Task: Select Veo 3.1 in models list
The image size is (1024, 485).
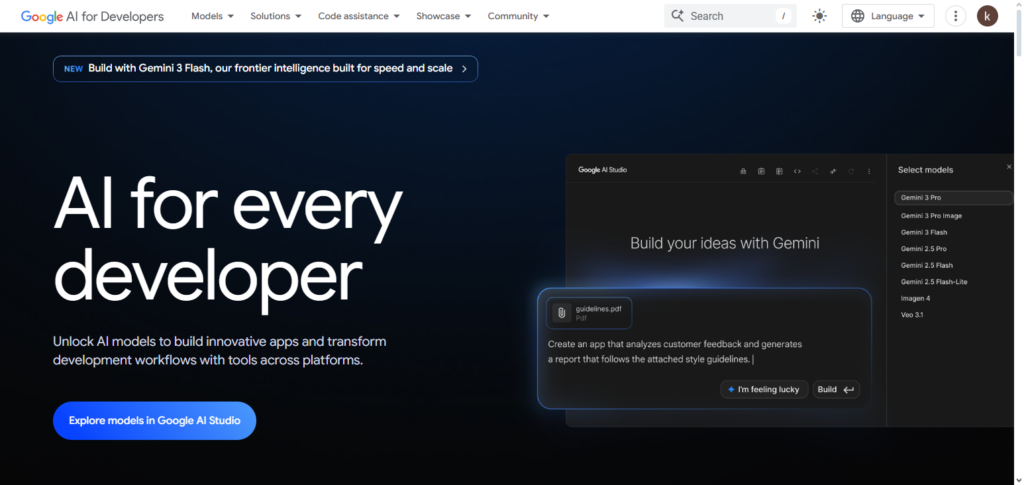Action: pyautogui.click(x=912, y=315)
